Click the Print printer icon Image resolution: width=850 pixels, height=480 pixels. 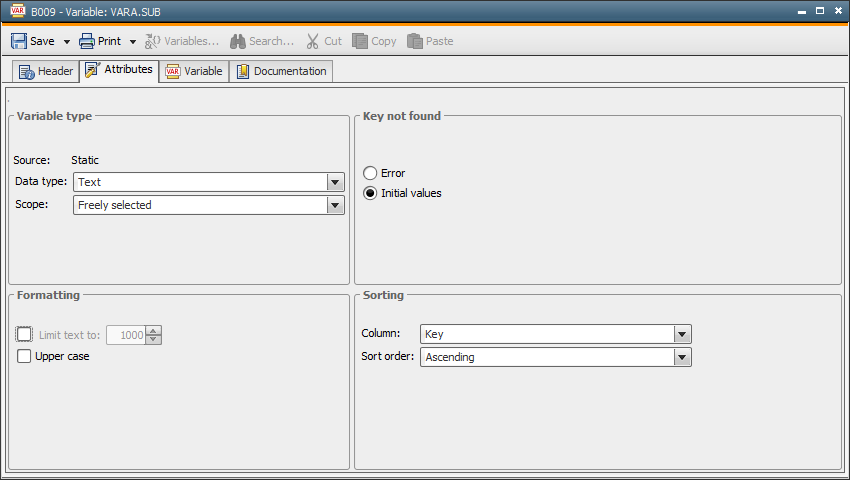87,41
